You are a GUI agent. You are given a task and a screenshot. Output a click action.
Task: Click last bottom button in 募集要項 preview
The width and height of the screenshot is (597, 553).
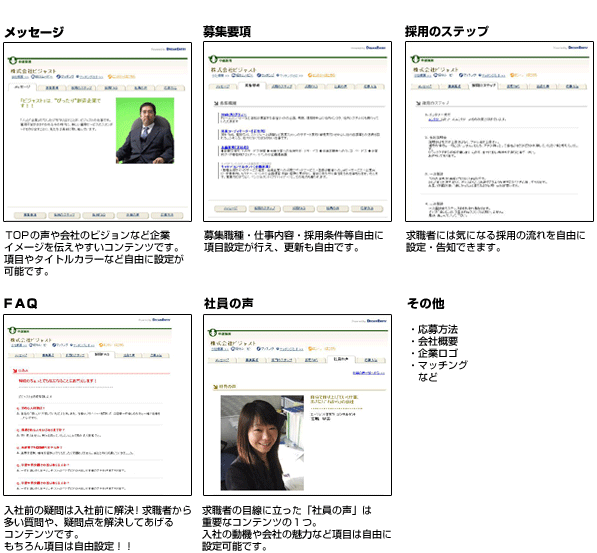[367, 208]
